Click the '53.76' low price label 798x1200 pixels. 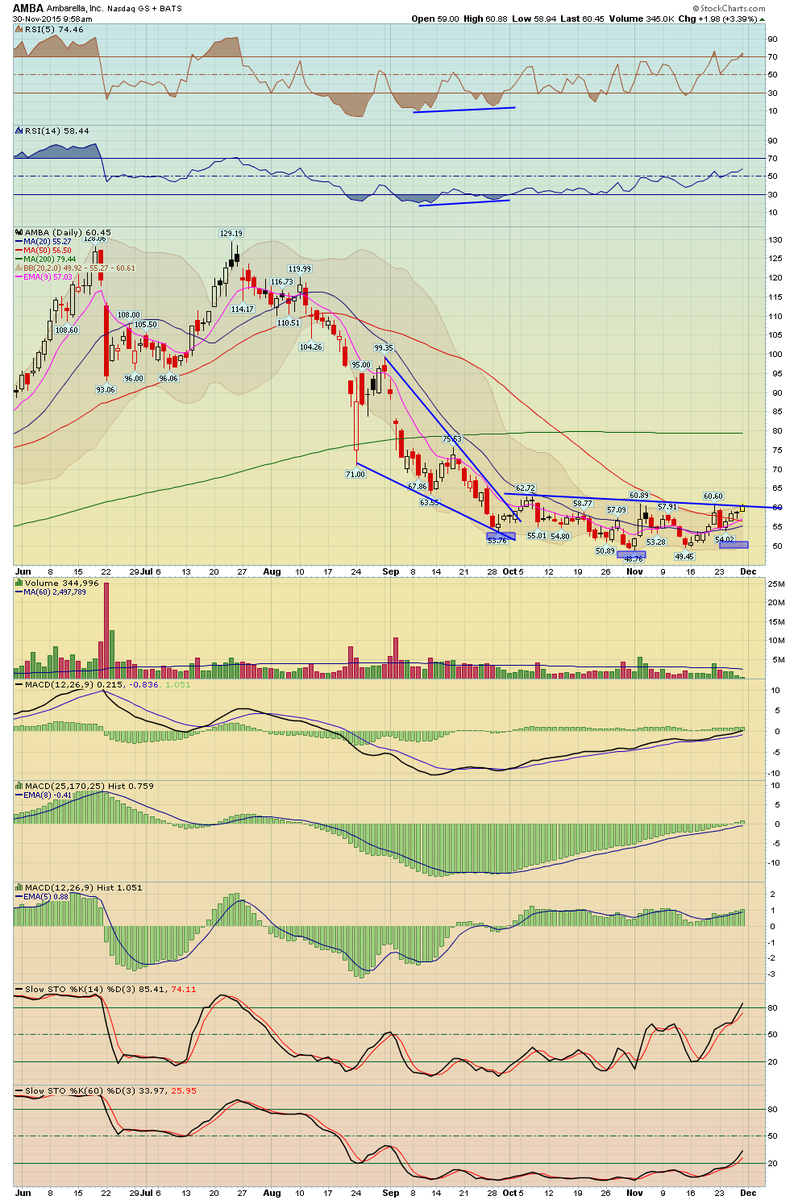[498, 540]
